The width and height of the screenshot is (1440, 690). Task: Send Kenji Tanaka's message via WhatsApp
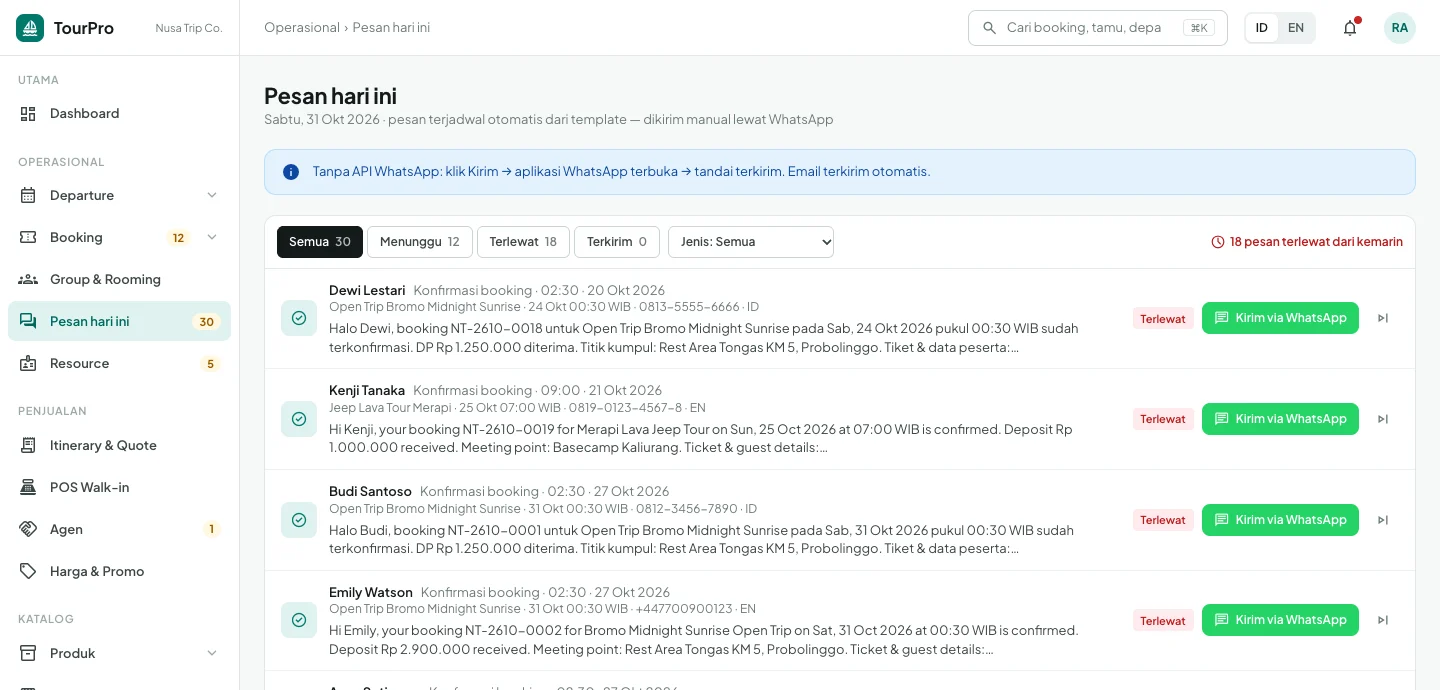[1280, 419]
